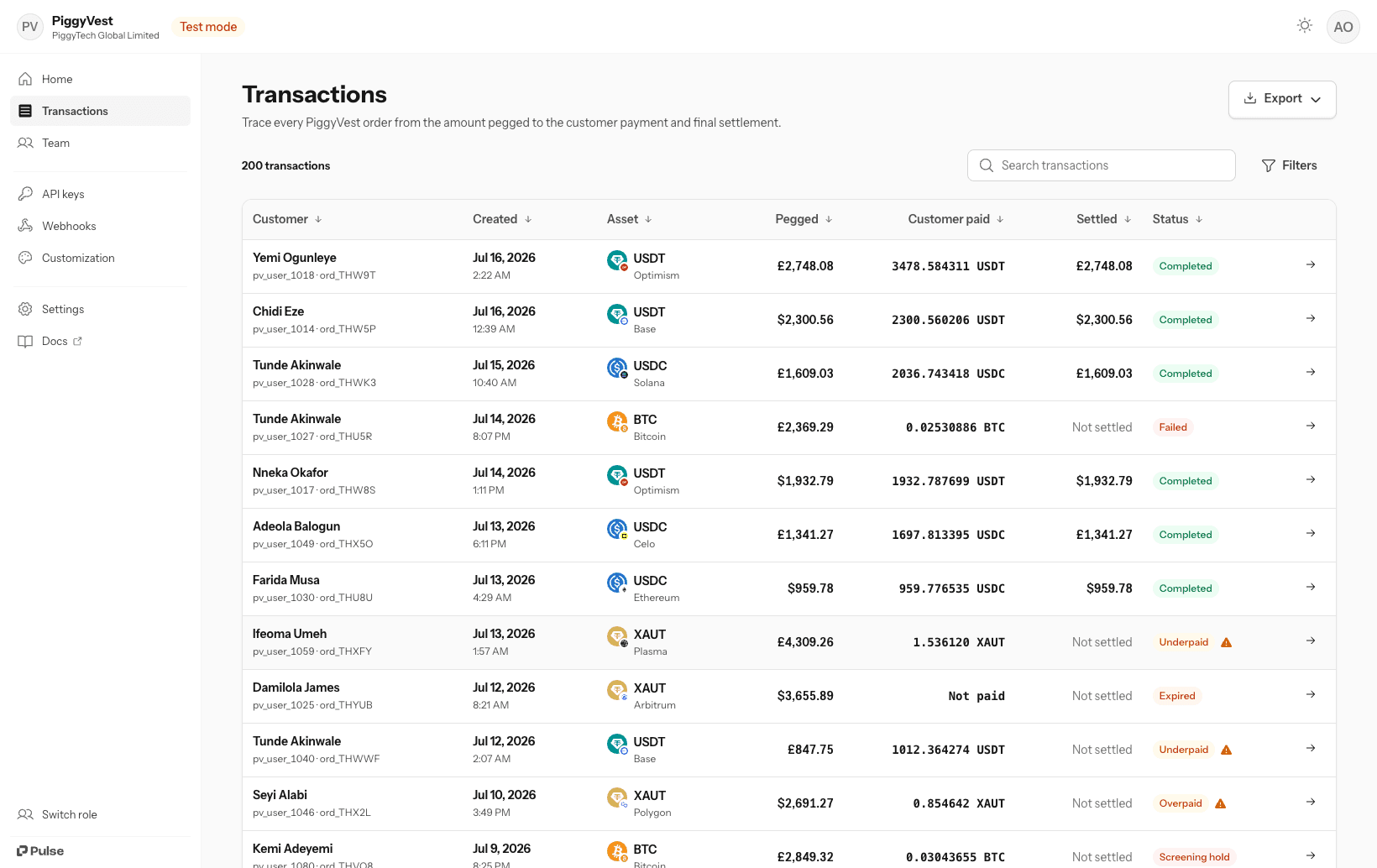Click USDT Optimism icon in Yemi Ogunleye row
Viewport: 1377px width, 868px height.
(617, 260)
